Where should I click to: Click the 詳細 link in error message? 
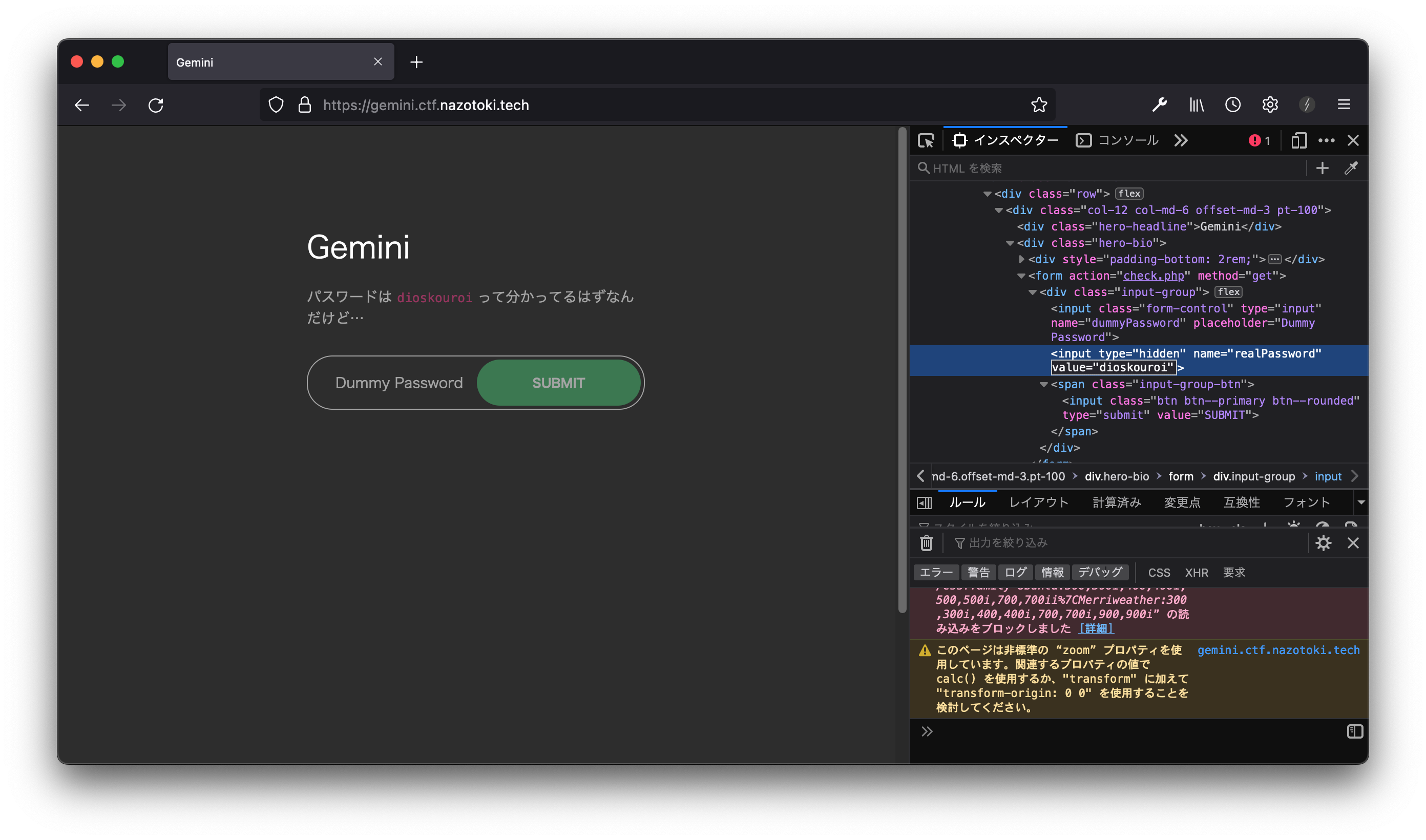click(1096, 628)
